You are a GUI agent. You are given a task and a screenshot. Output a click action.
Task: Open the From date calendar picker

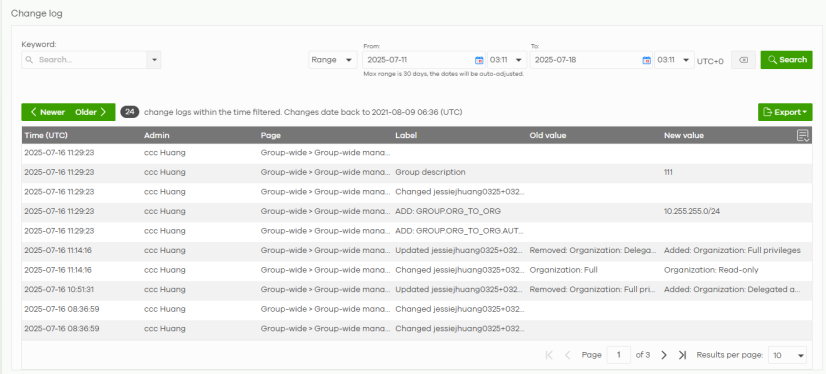point(479,60)
